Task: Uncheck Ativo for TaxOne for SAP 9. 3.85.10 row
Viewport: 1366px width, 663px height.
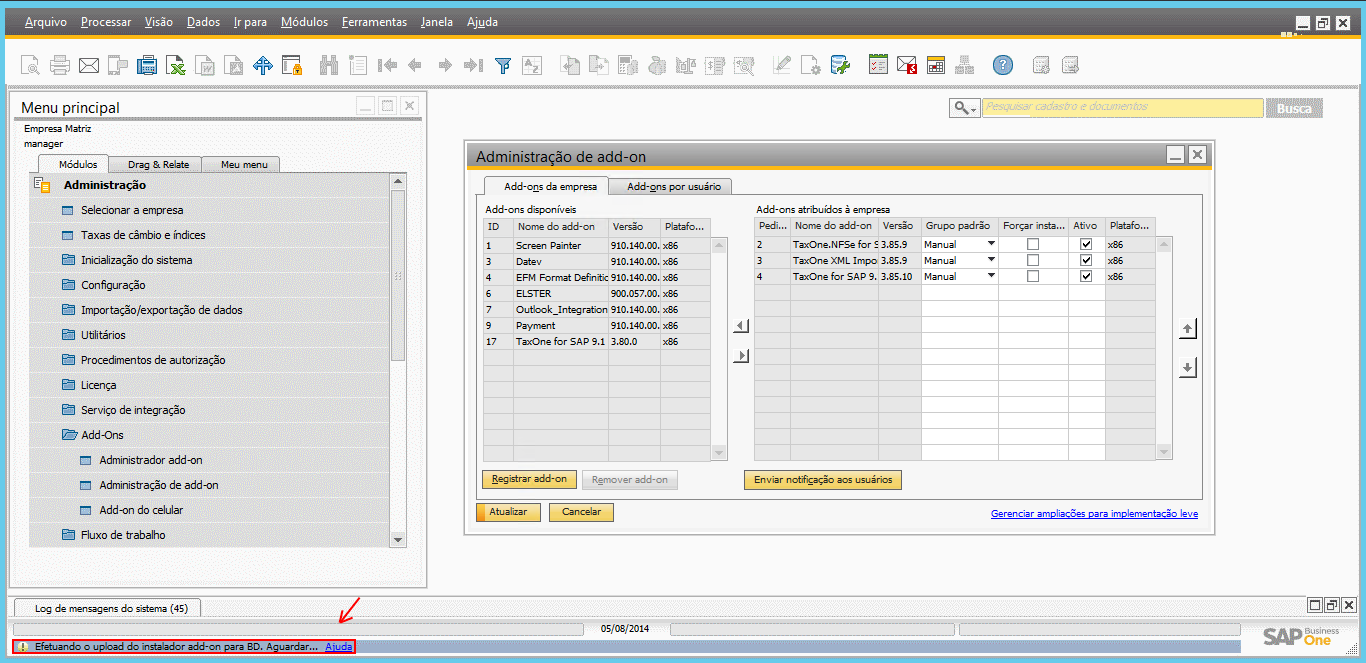Action: [x=1086, y=277]
